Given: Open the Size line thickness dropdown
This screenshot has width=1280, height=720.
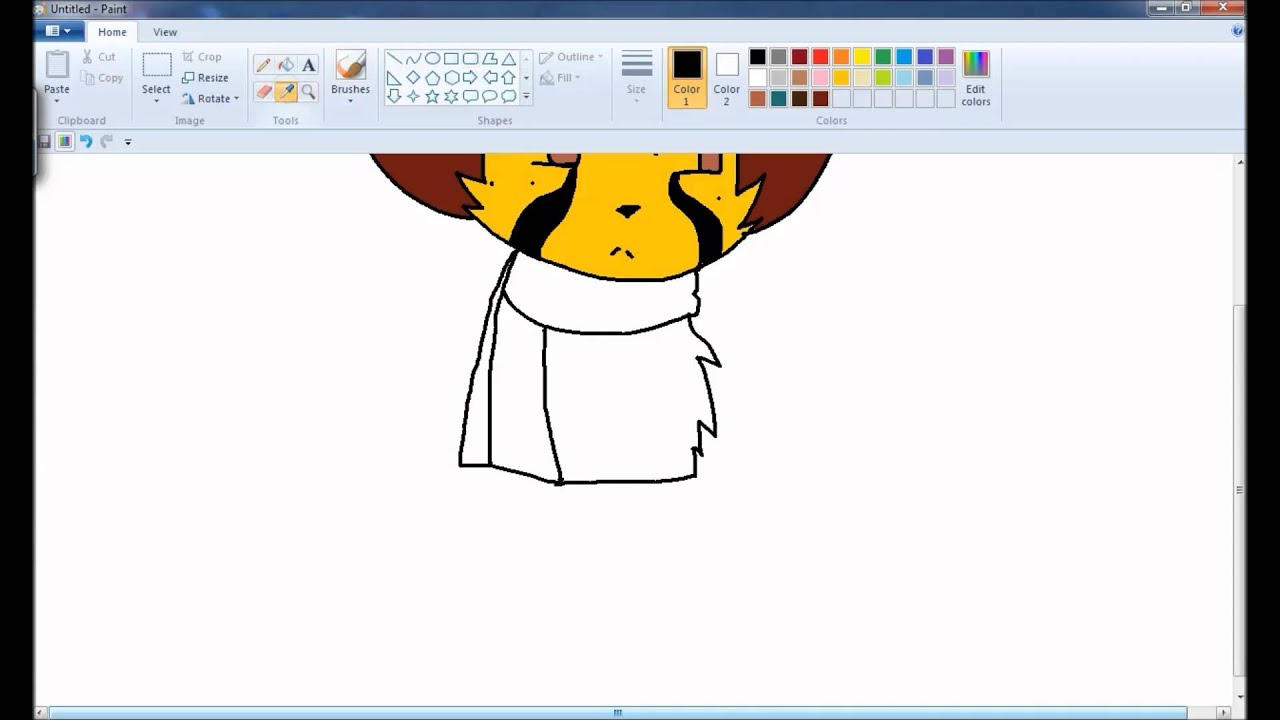Looking at the screenshot, I should (x=636, y=77).
